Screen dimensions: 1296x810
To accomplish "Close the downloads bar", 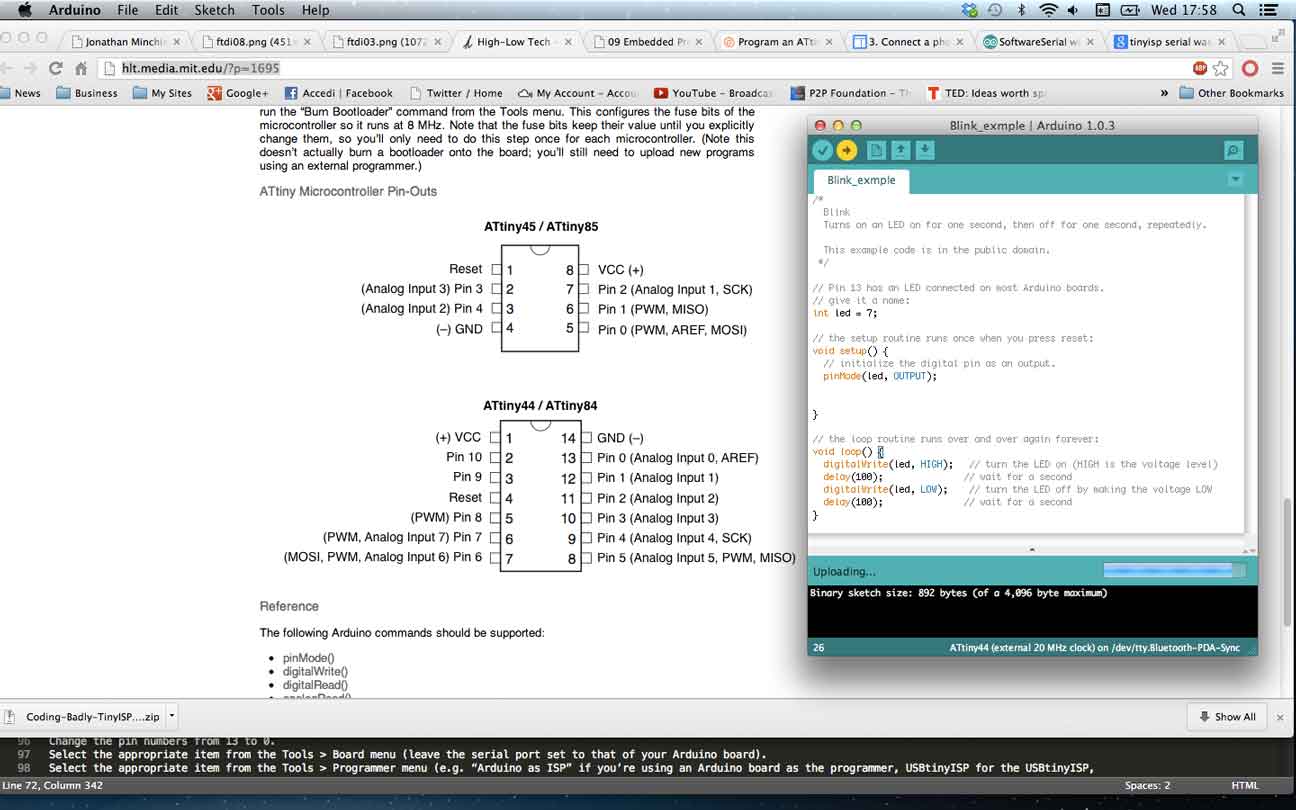I will 1281,716.
